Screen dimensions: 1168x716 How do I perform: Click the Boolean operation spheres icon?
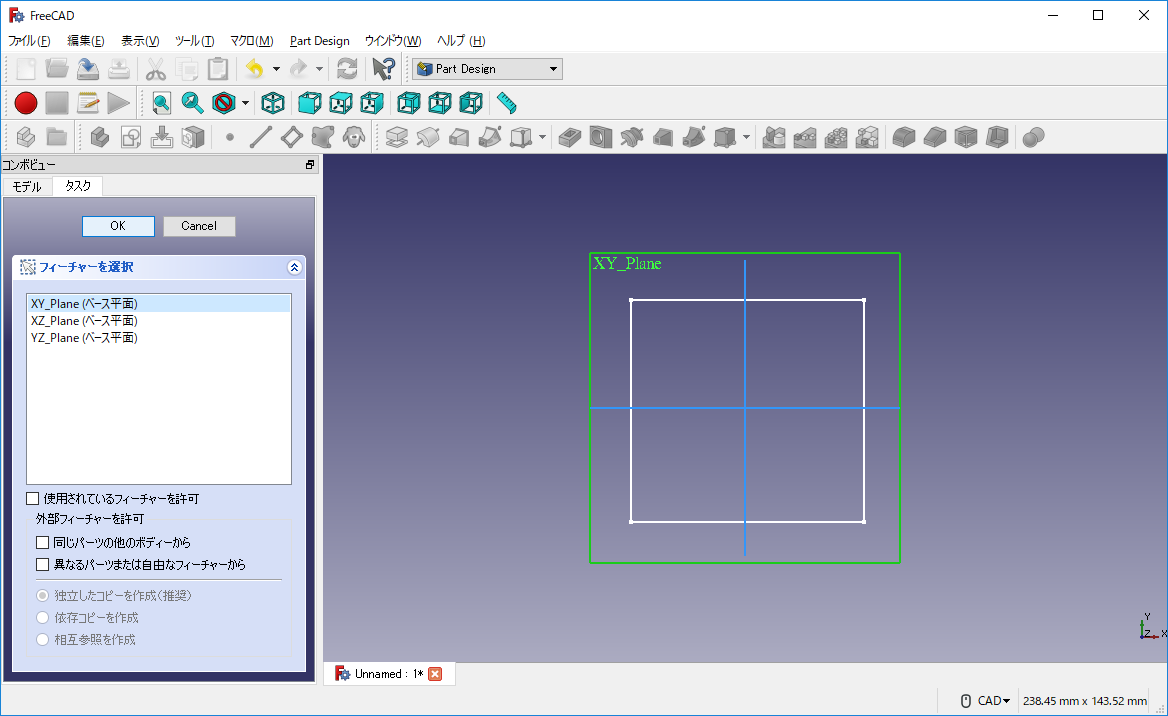1033,137
